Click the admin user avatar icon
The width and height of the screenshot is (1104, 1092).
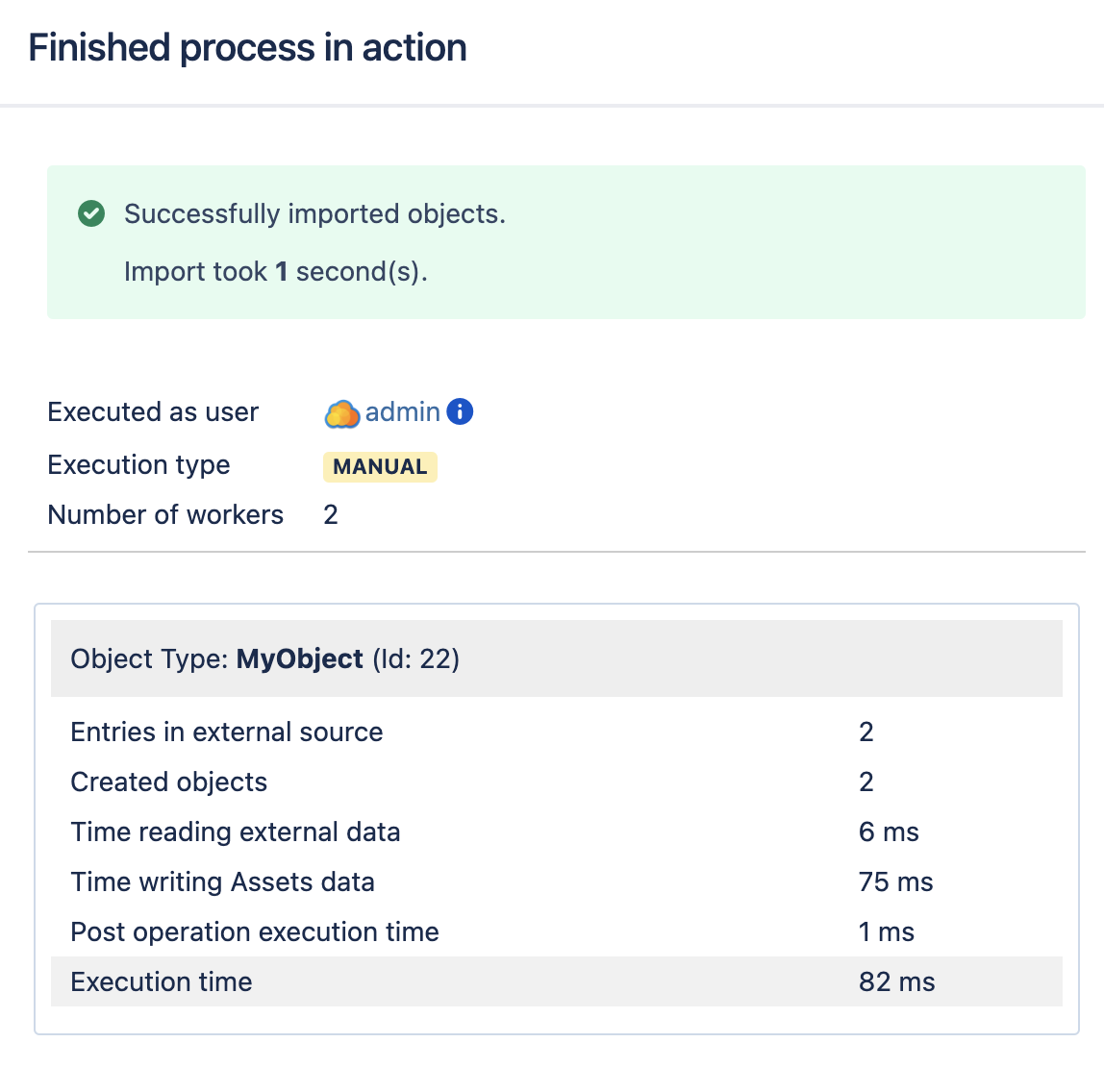point(341,413)
